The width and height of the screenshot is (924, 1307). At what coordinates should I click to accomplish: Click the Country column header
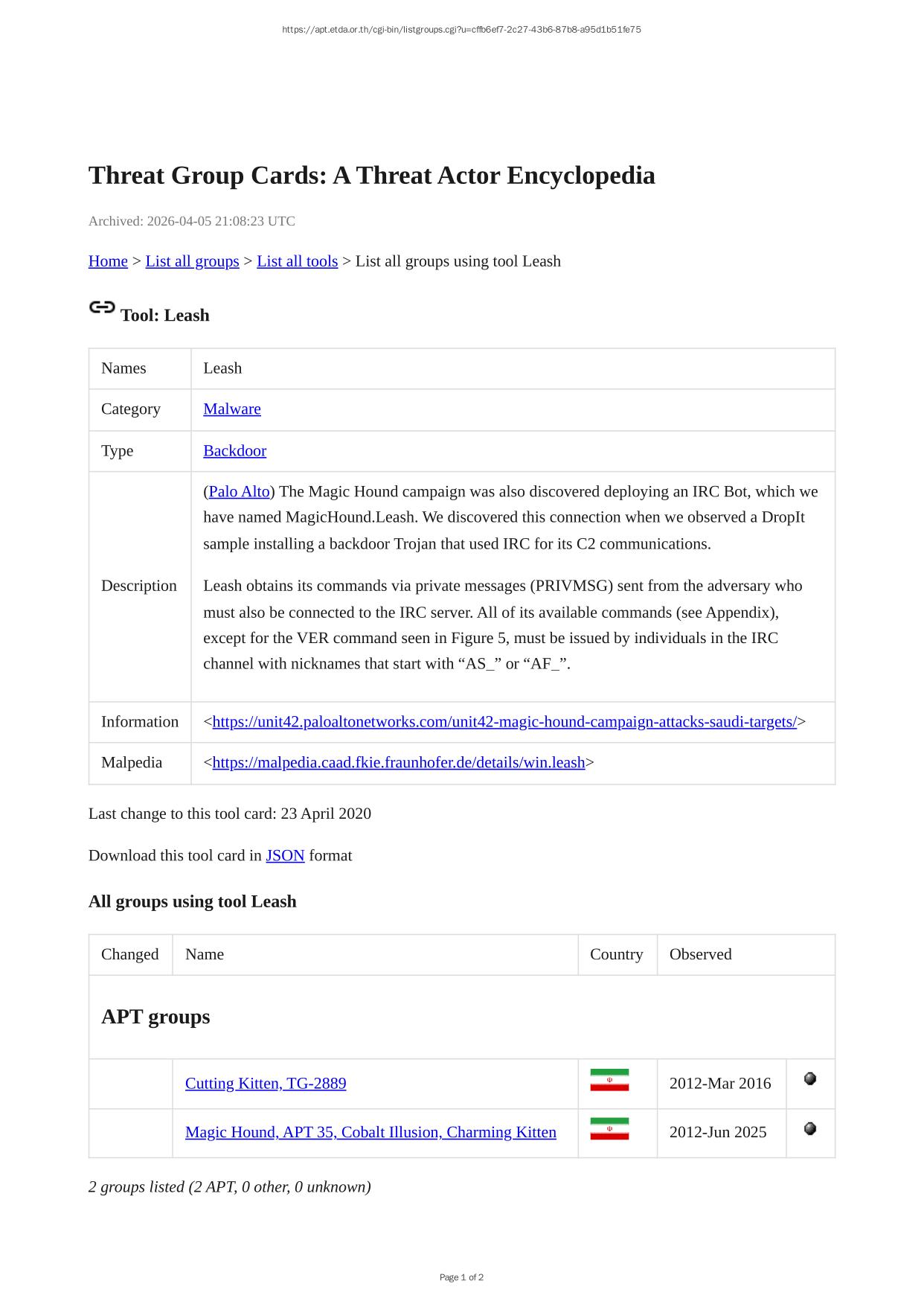(x=616, y=954)
